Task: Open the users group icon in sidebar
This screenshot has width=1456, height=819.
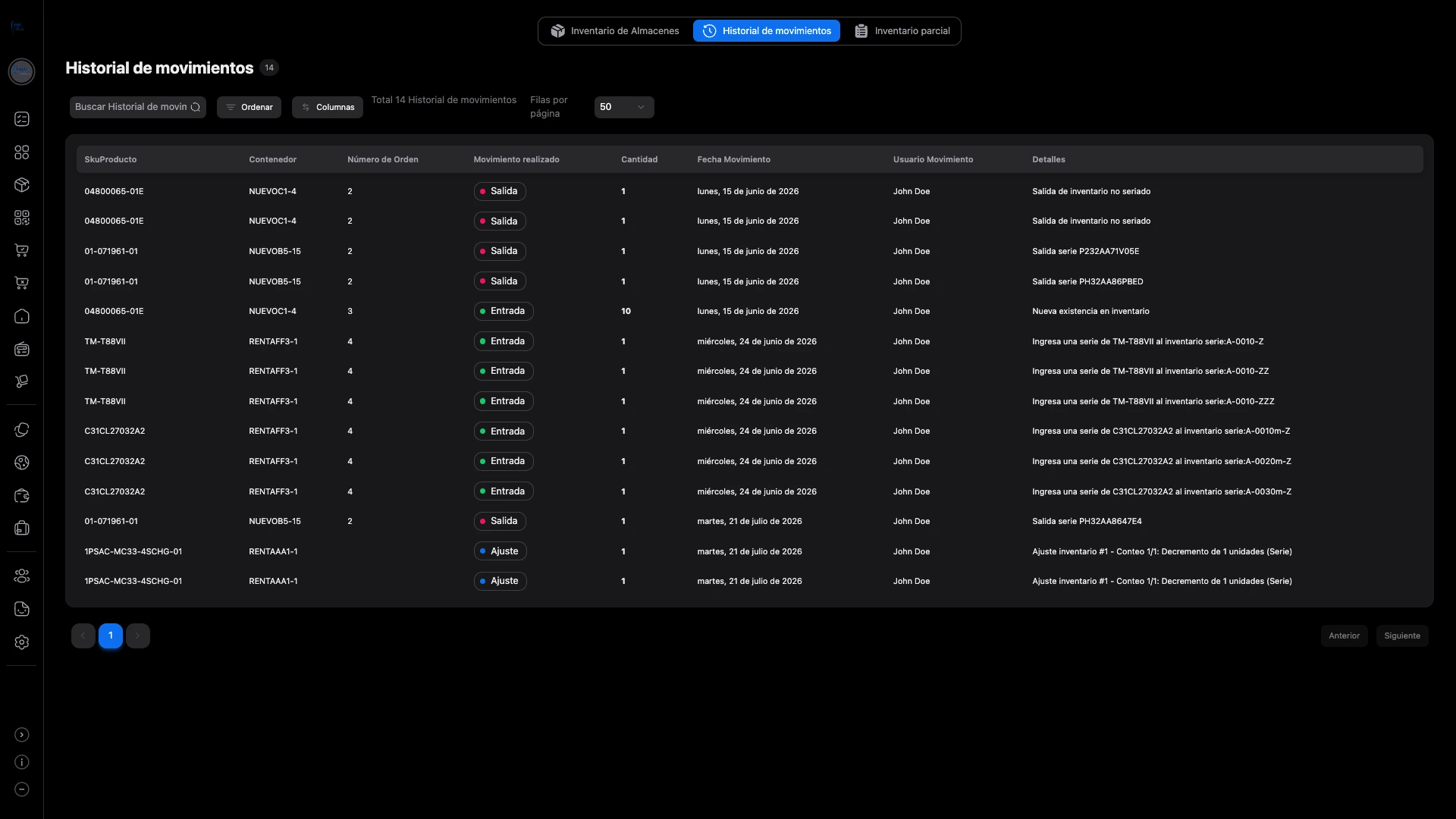Action: [22, 576]
